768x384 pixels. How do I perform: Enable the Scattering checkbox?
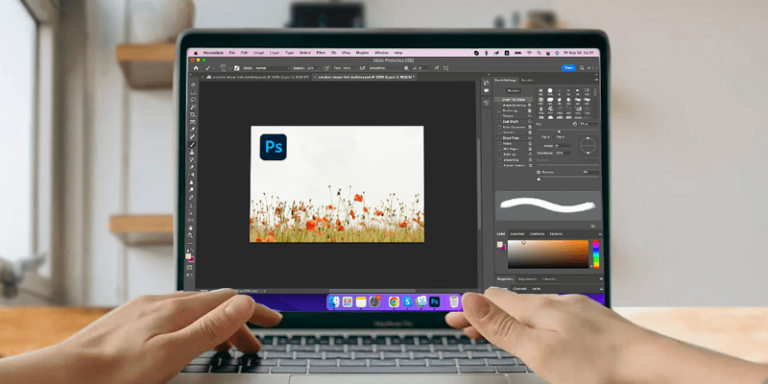click(500, 110)
